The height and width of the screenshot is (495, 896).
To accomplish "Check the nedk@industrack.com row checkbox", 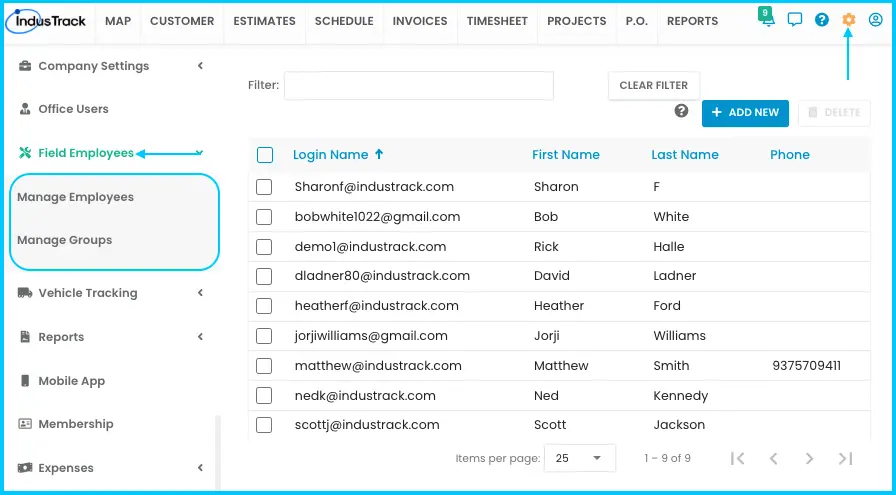I will [x=264, y=396].
